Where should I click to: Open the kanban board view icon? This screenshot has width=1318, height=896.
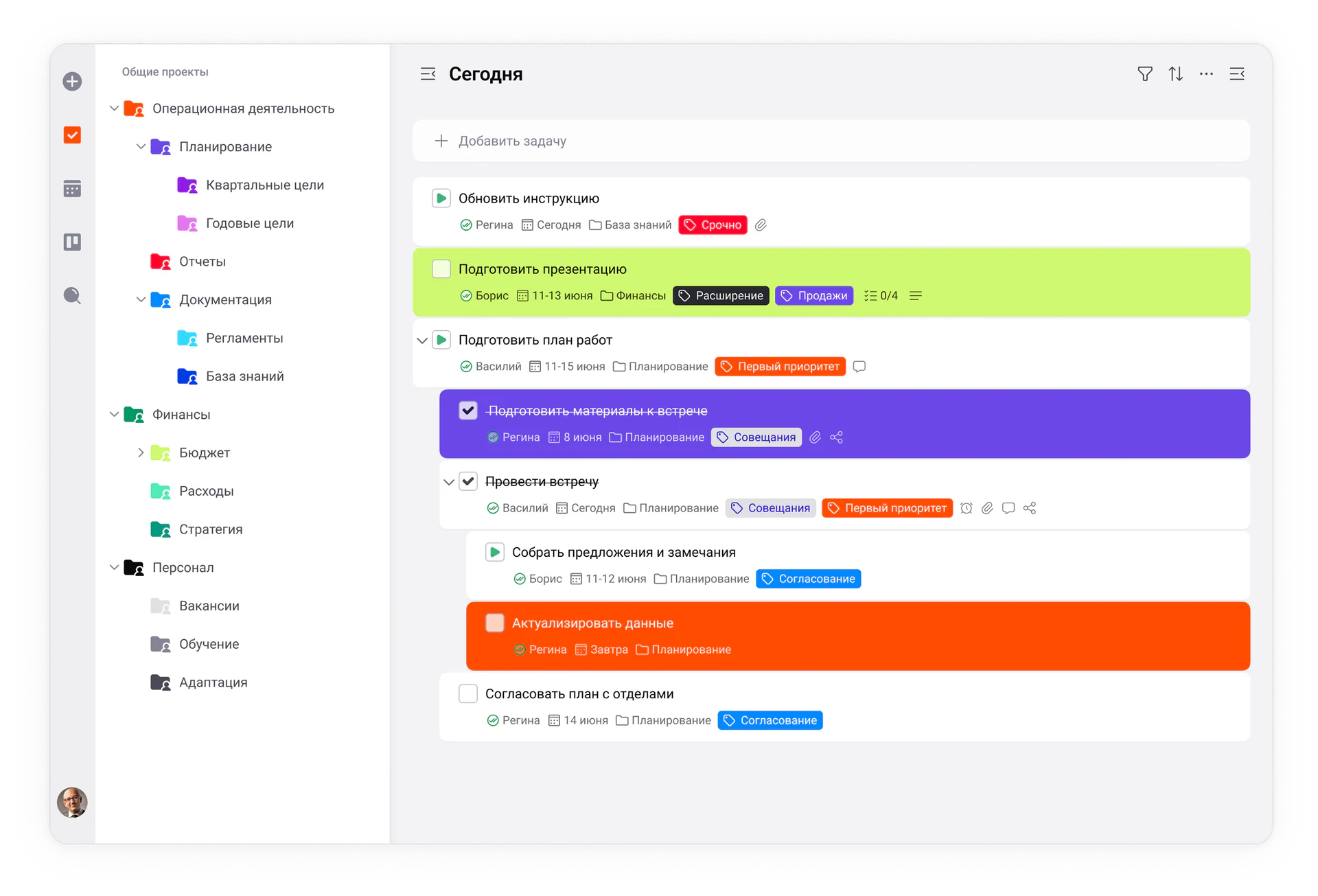pos(72,242)
